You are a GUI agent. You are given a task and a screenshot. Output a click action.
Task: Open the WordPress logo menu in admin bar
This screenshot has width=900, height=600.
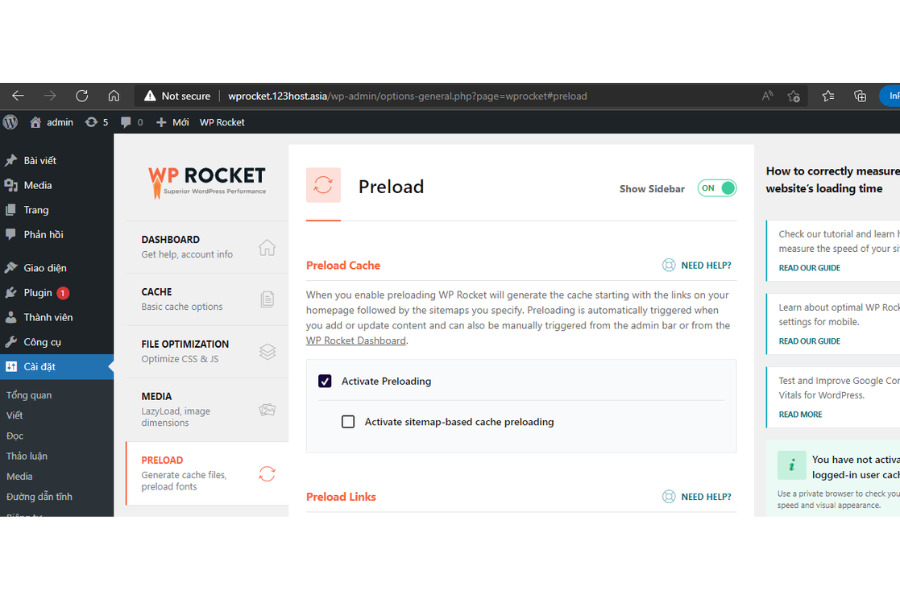pyautogui.click(x=11, y=121)
